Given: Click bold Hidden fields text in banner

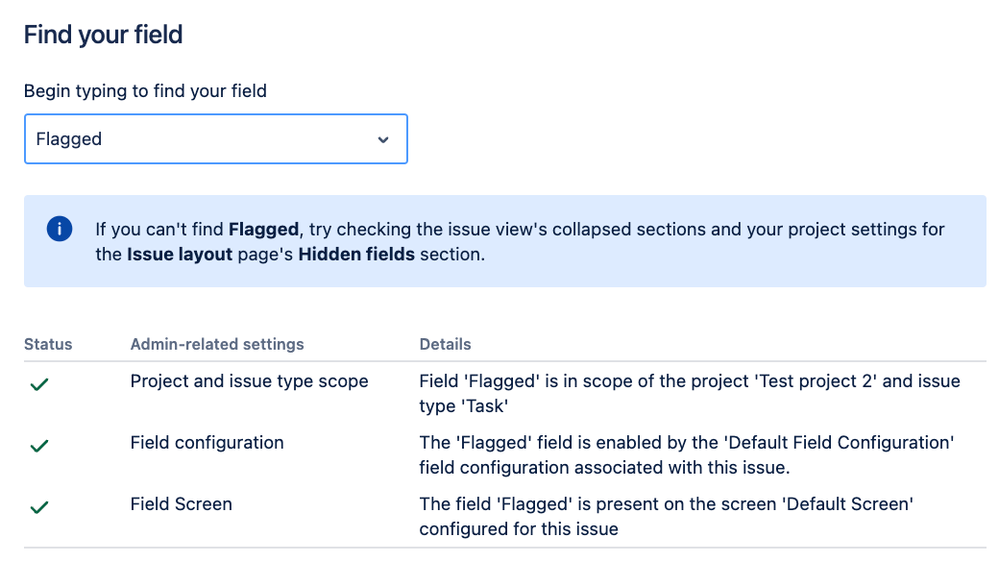Looking at the screenshot, I should pos(356,254).
